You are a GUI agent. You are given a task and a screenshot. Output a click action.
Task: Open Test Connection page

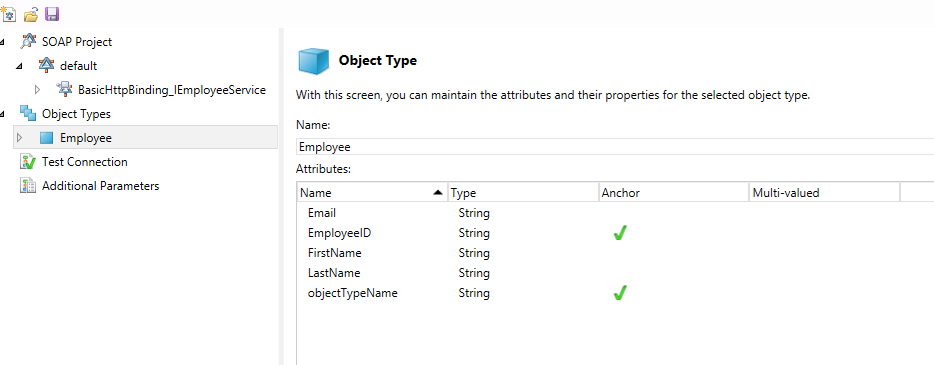(x=85, y=161)
